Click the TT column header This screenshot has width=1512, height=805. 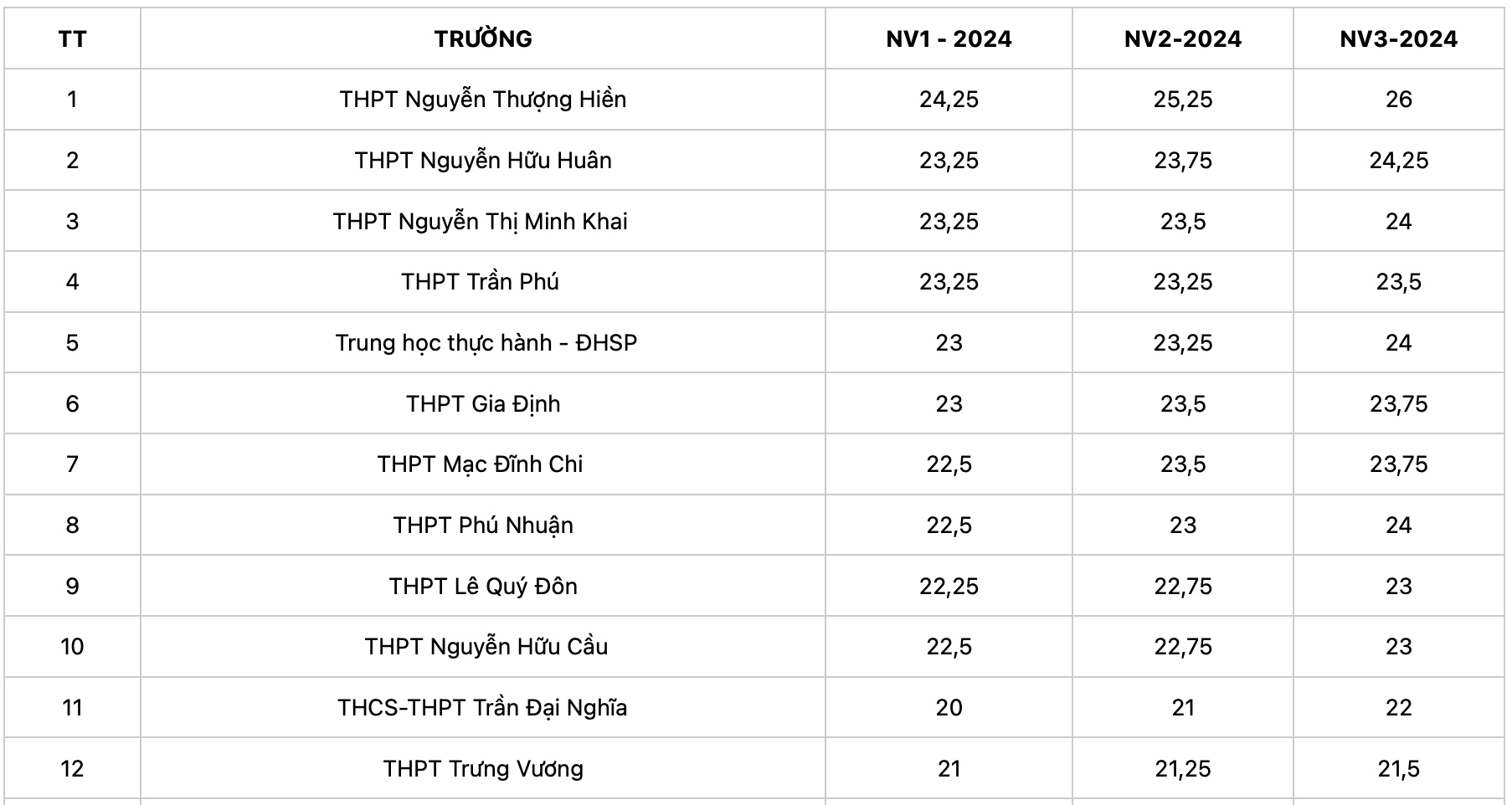click(72, 39)
